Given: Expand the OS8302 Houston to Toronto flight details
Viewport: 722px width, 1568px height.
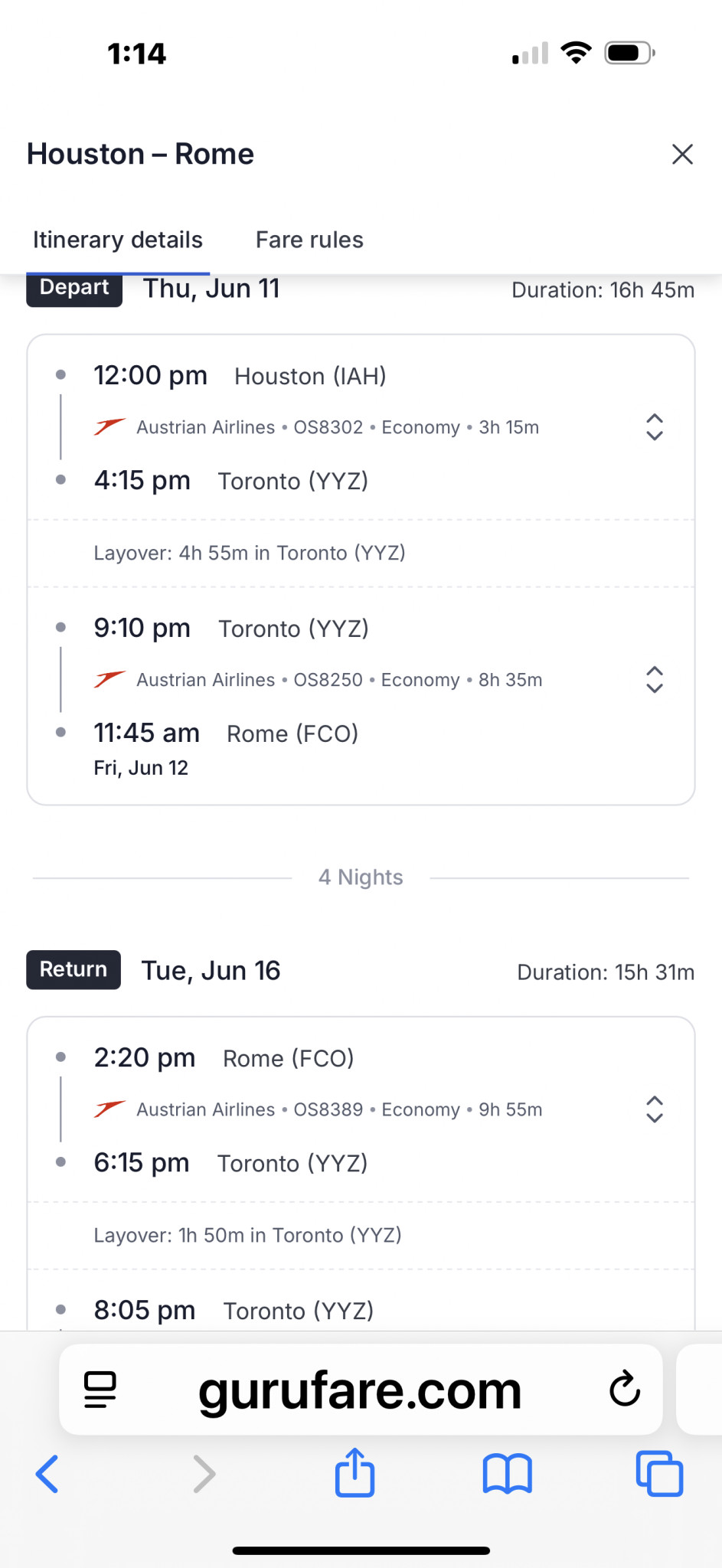Looking at the screenshot, I should click(x=654, y=427).
